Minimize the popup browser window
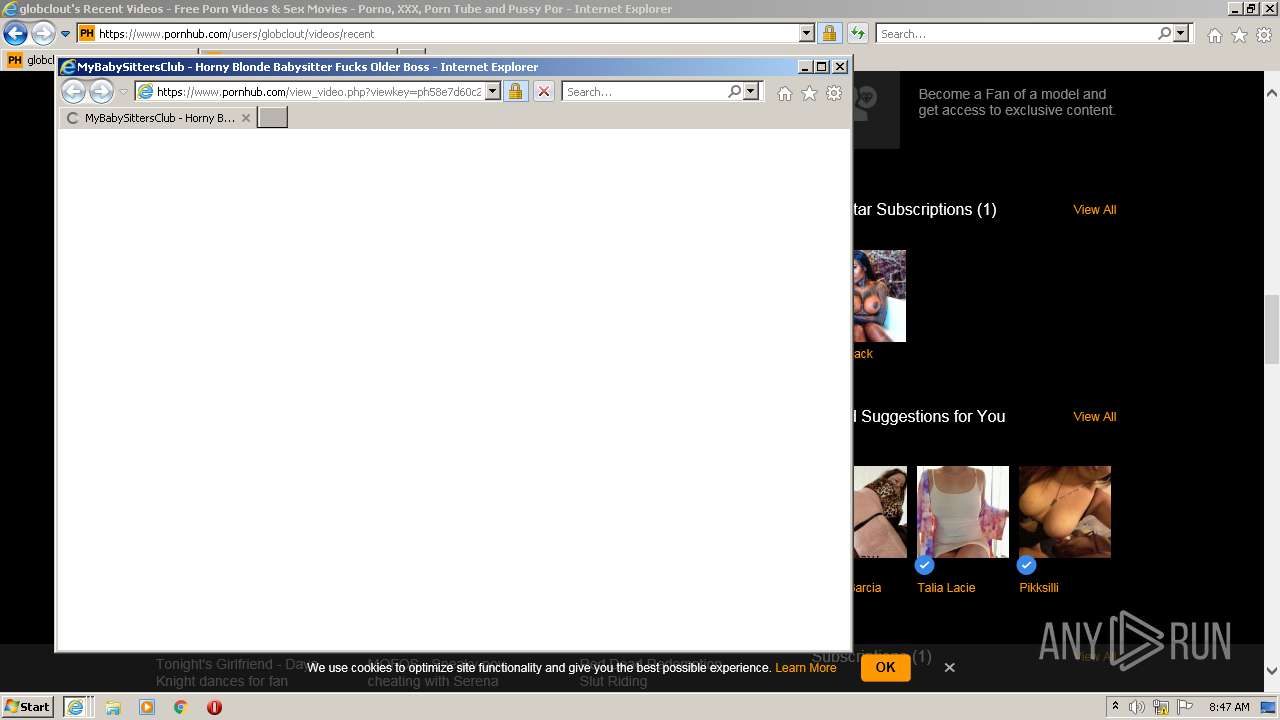Image resolution: width=1280 pixels, height=720 pixels. pyautogui.click(x=805, y=66)
